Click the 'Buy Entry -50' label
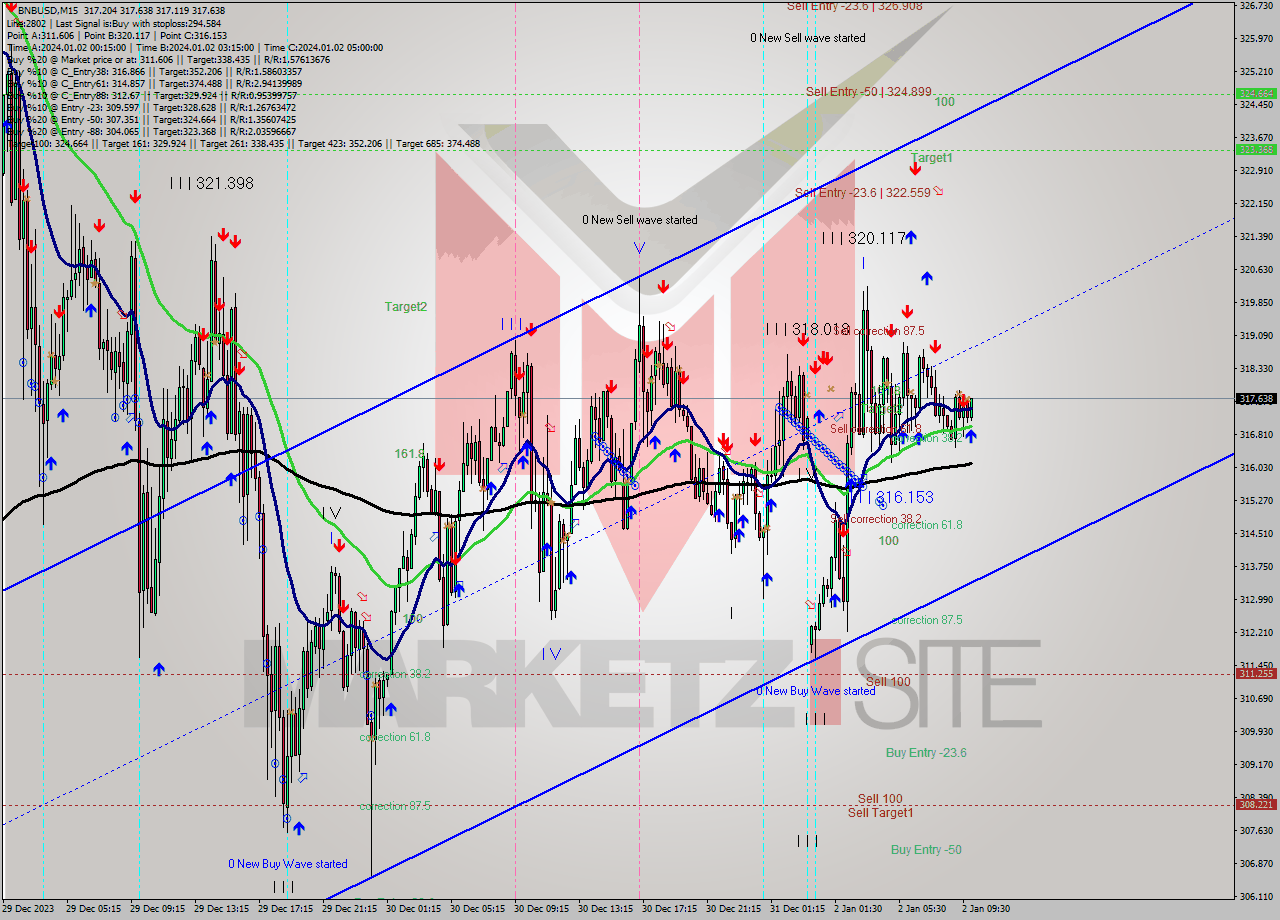This screenshot has height=920, width=1280. (926, 849)
